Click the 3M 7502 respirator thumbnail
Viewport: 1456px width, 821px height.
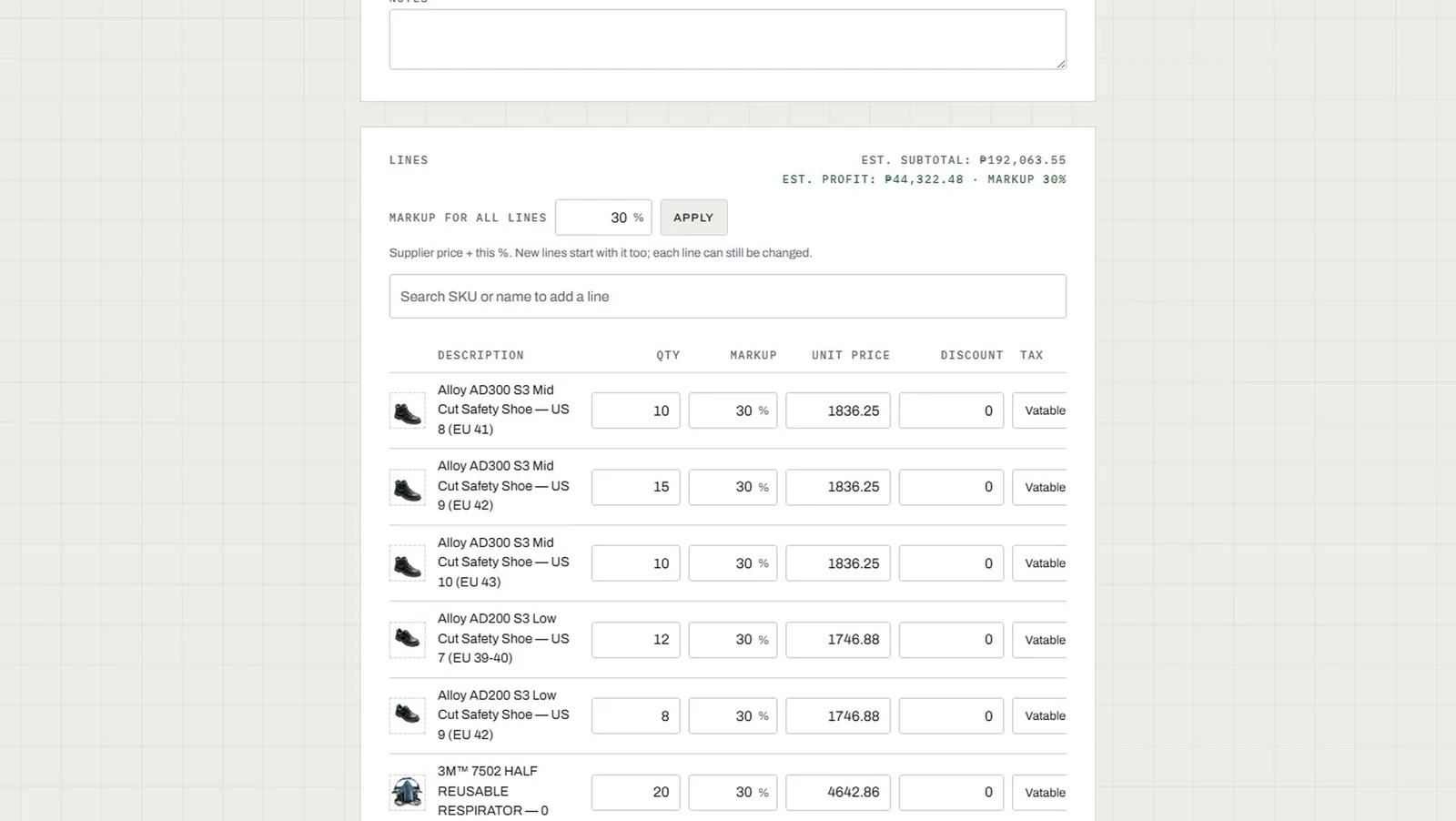coord(407,793)
